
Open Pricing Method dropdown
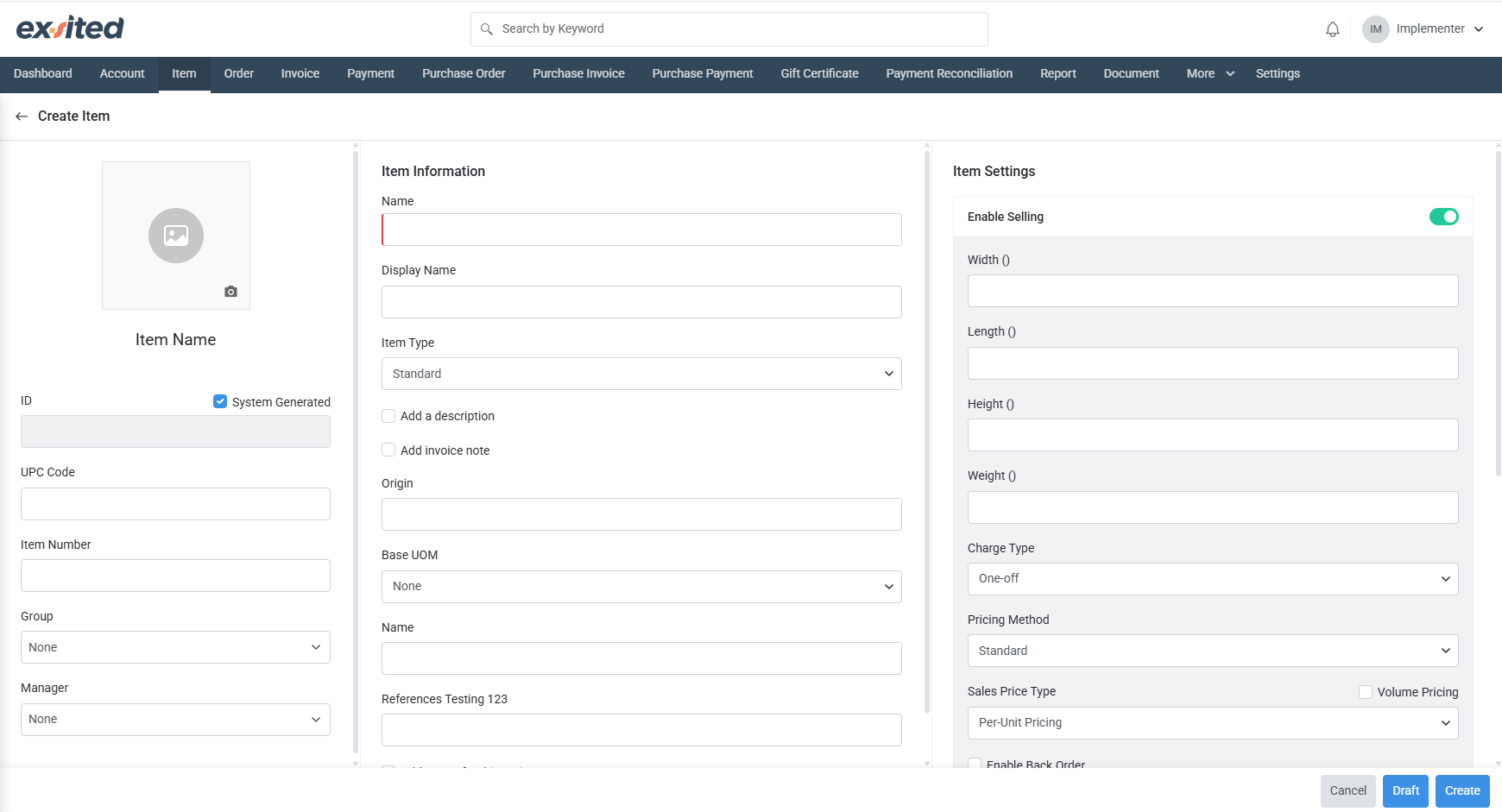pyautogui.click(x=1213, y=651)
